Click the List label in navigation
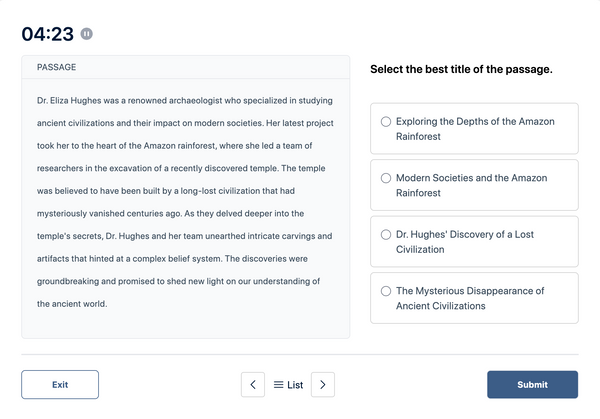 [295, 385]
